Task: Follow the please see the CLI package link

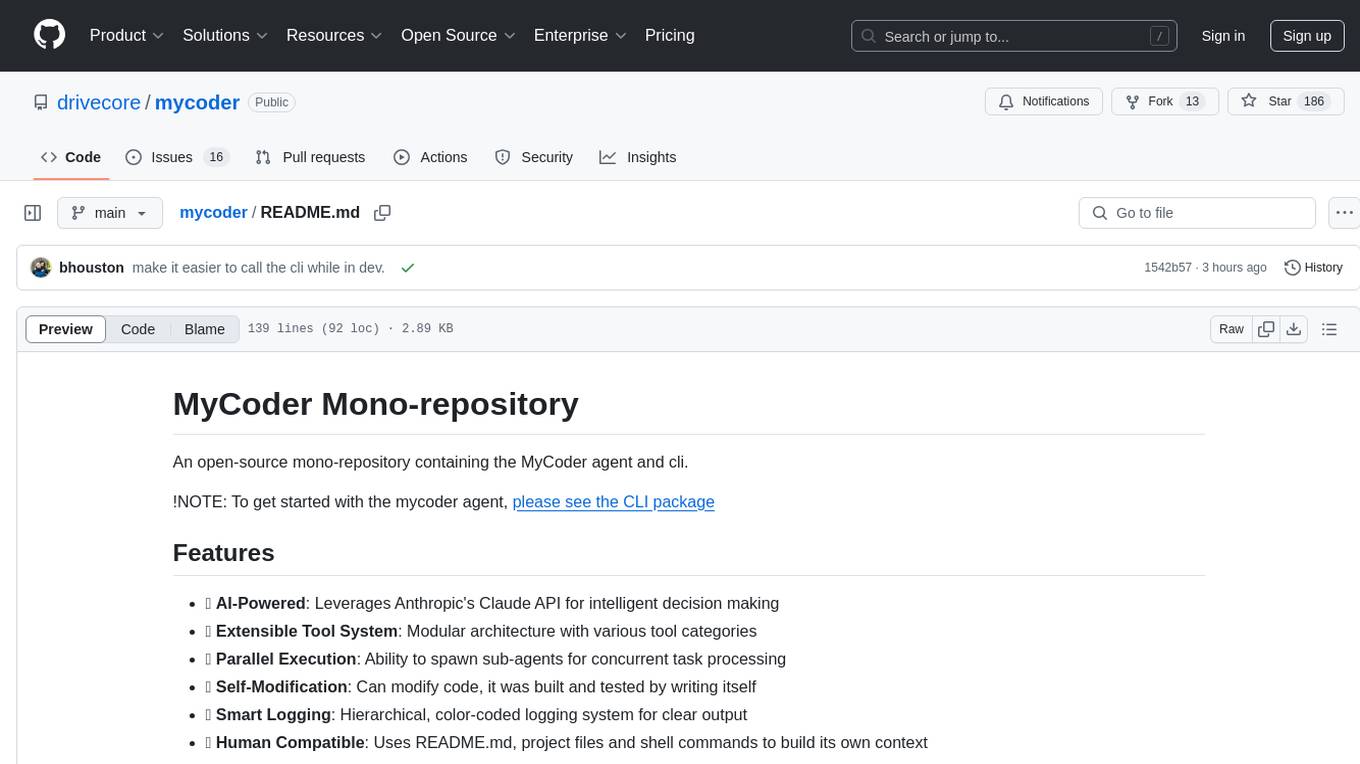Action: [613, 502]
